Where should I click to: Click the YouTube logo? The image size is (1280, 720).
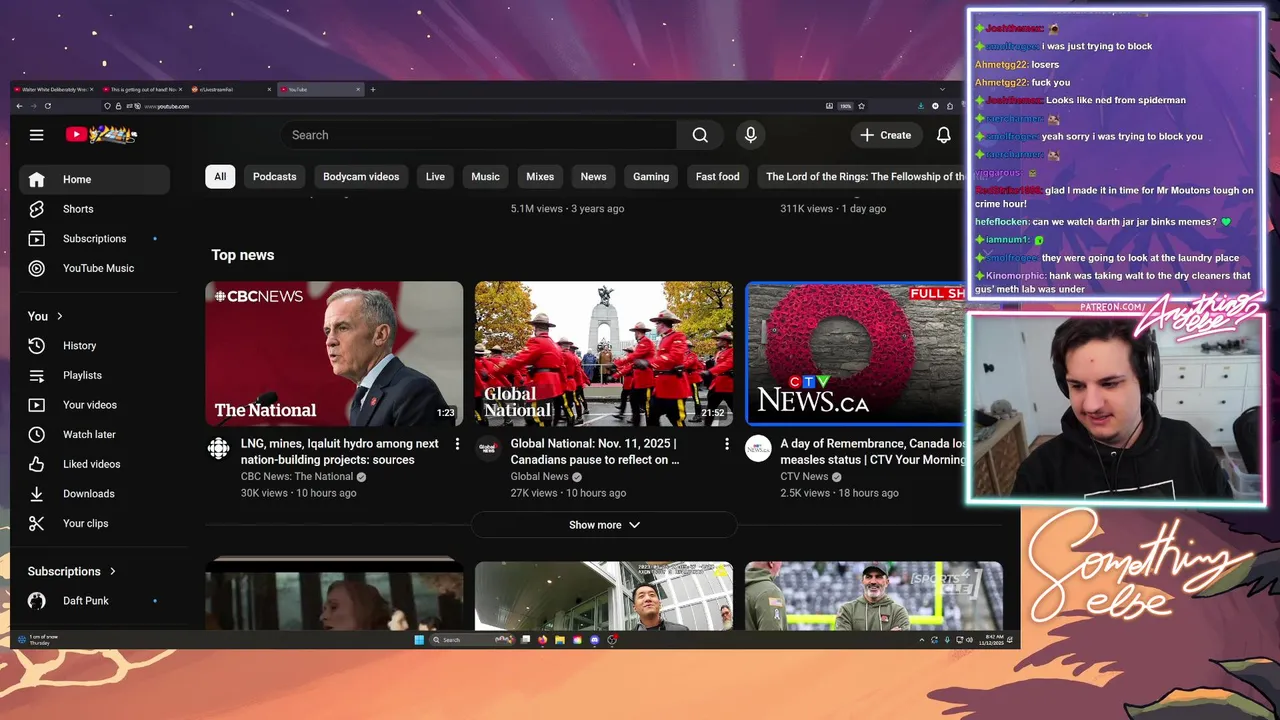101,134
